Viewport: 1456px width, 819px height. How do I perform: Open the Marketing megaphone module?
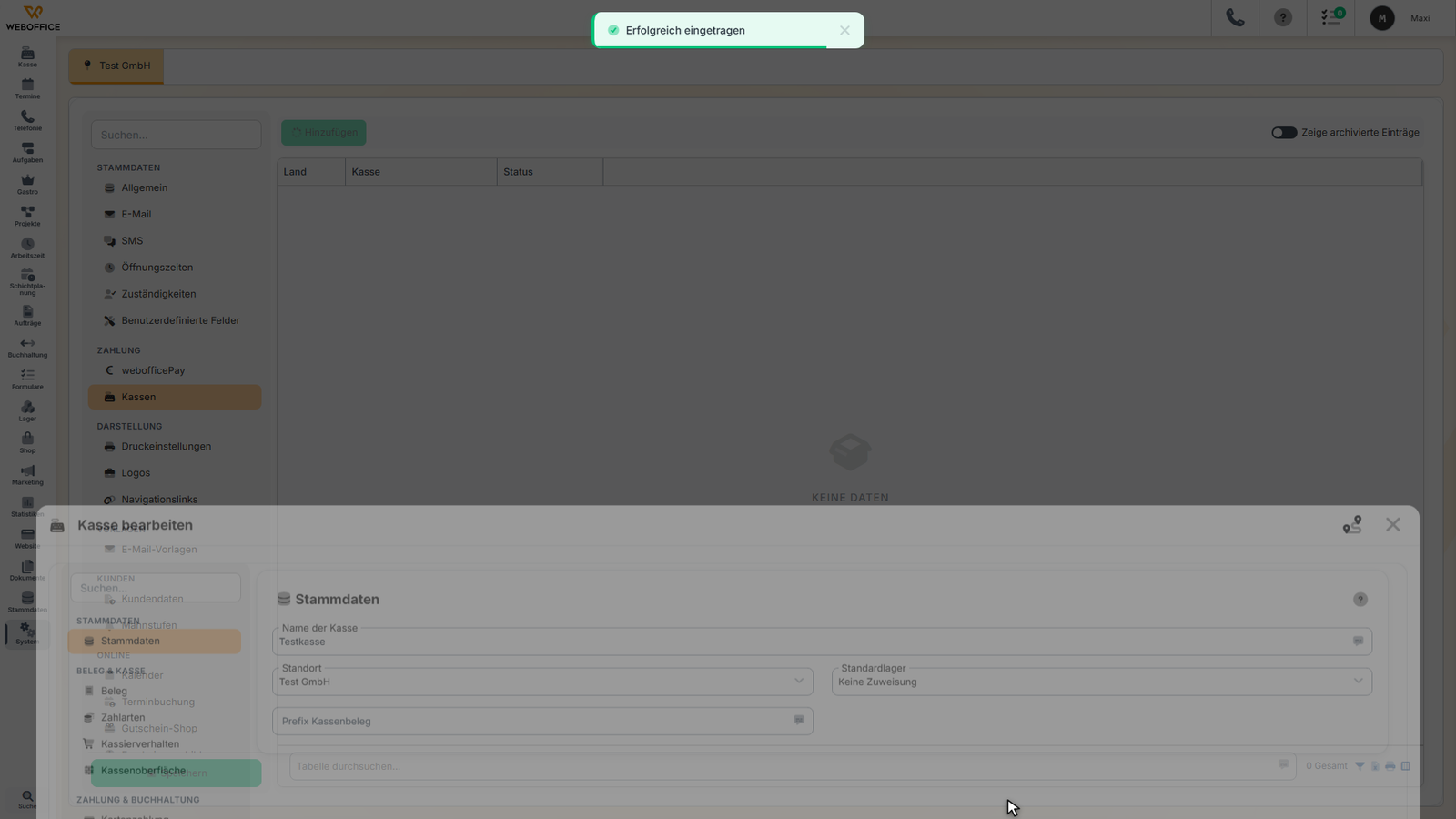[x=27, y=474]
